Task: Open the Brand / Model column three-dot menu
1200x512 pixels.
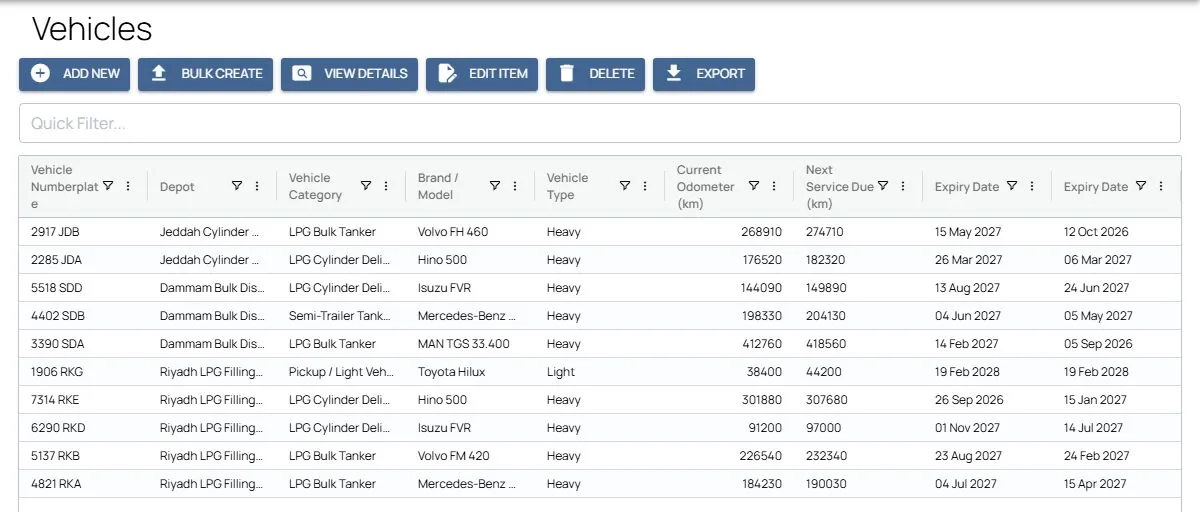Action: pos(515,186)
